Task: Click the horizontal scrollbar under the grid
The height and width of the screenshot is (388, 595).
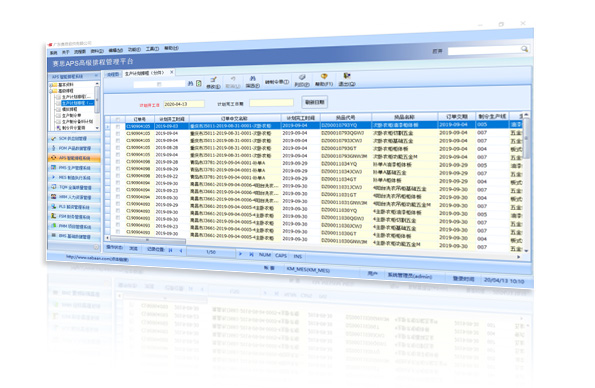Action: 147,240
